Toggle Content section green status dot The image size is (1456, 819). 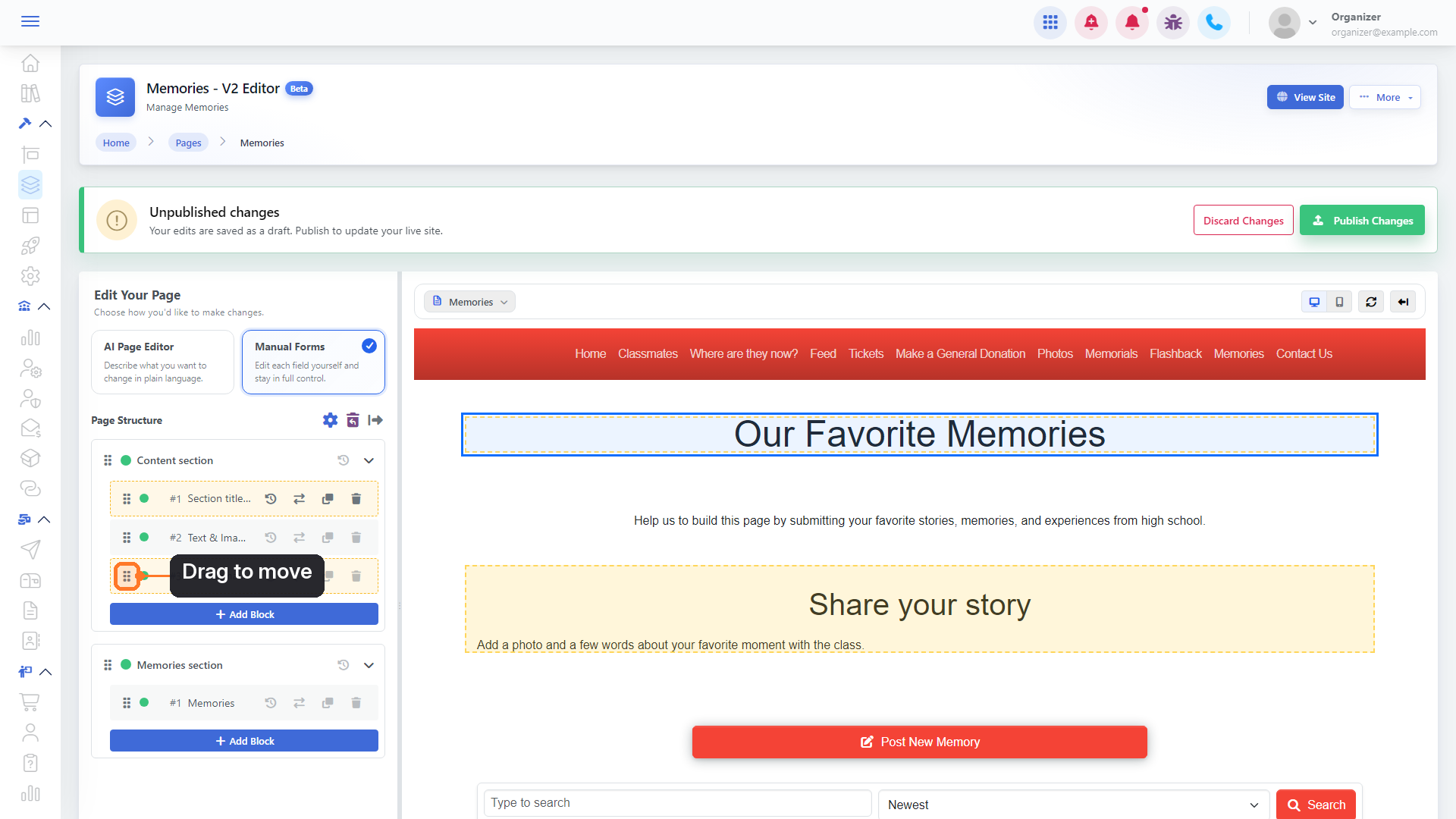click(x=126, y=460)
